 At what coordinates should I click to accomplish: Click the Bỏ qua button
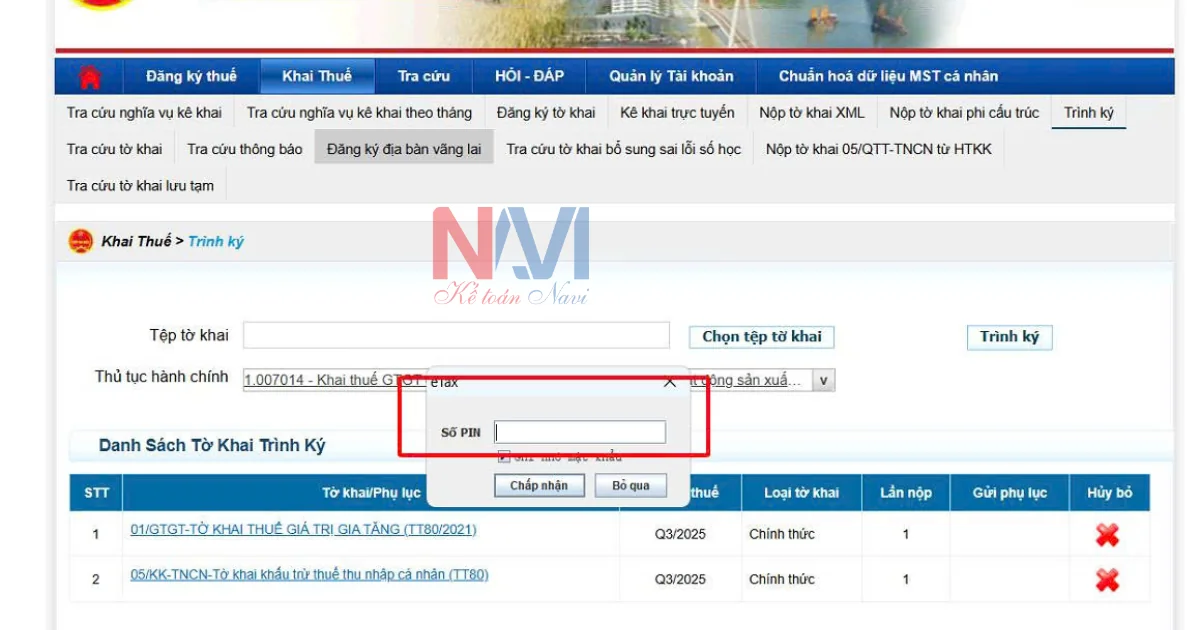pyautogui.click(x=631, y=486)
